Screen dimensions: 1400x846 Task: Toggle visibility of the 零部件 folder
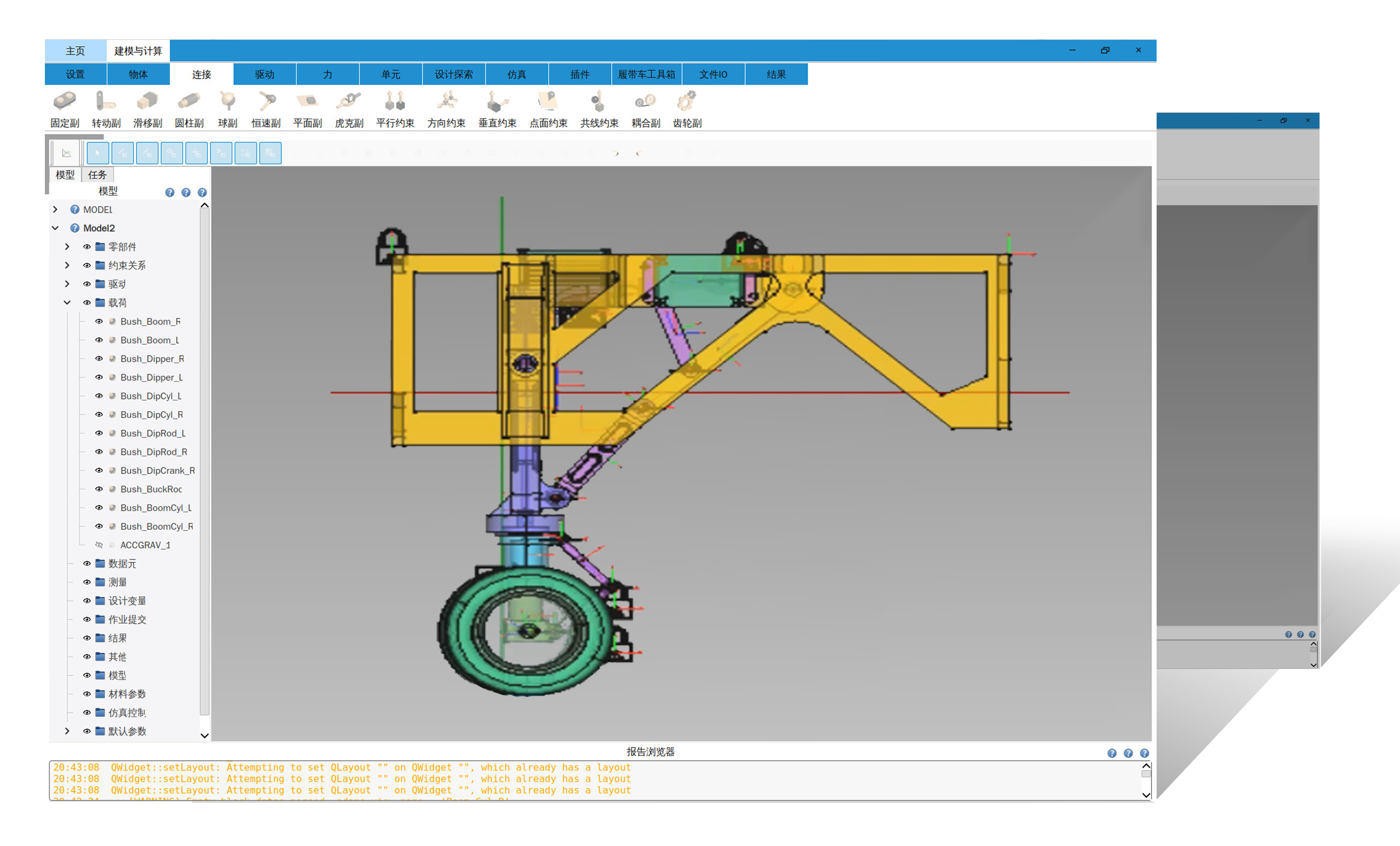87,247
